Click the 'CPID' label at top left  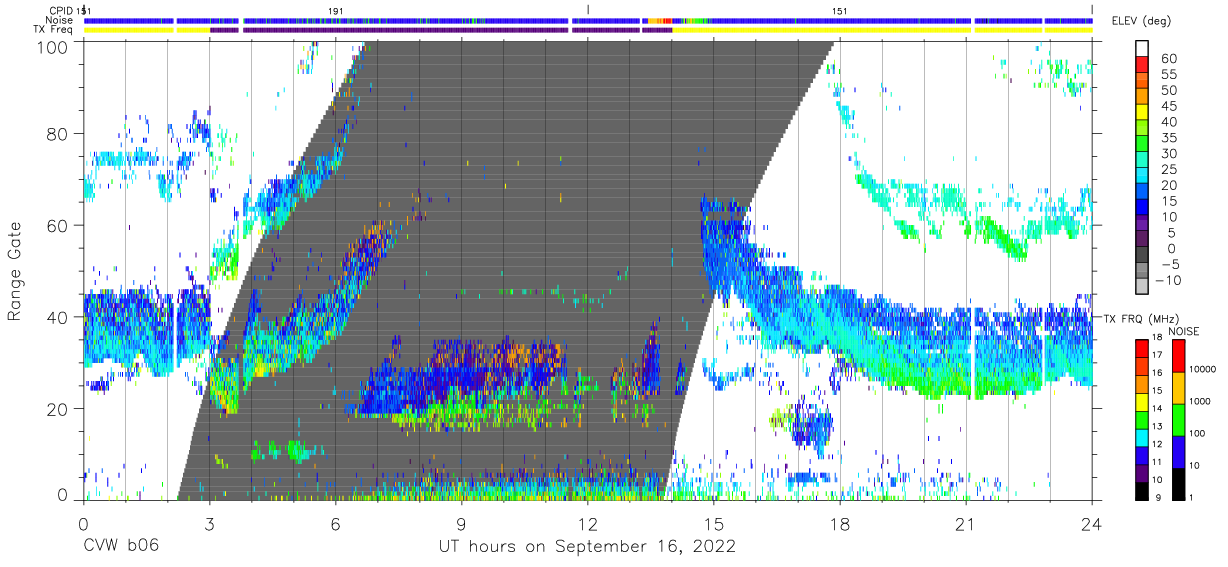click(60, 10)
